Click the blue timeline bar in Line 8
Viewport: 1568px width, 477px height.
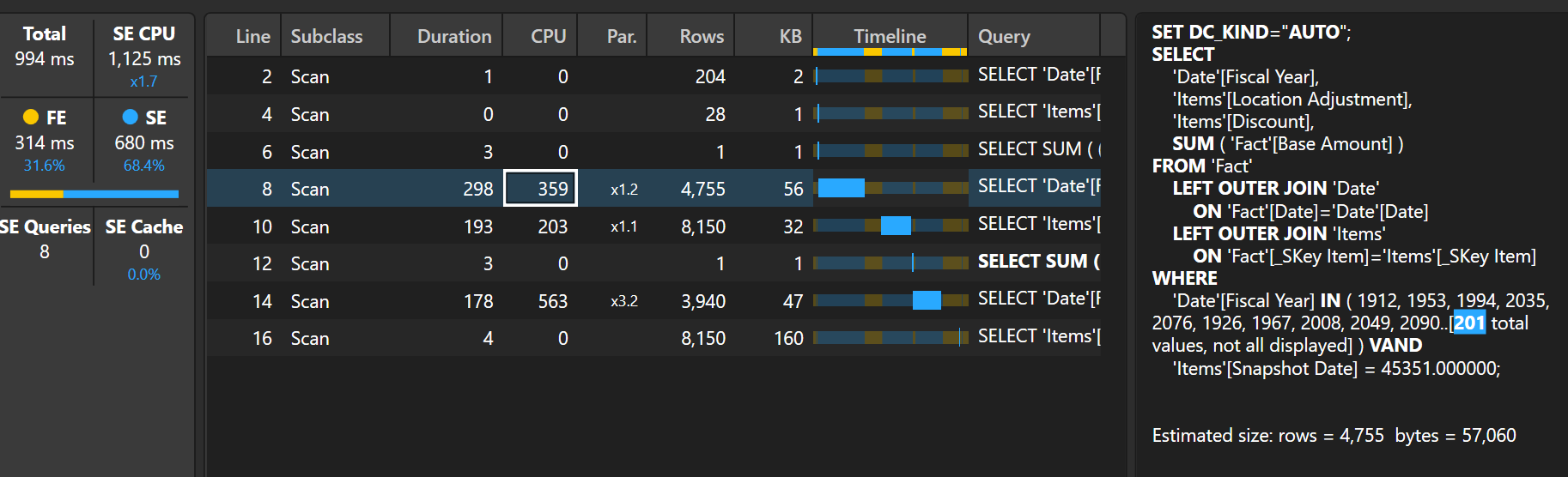click(841, 188)
